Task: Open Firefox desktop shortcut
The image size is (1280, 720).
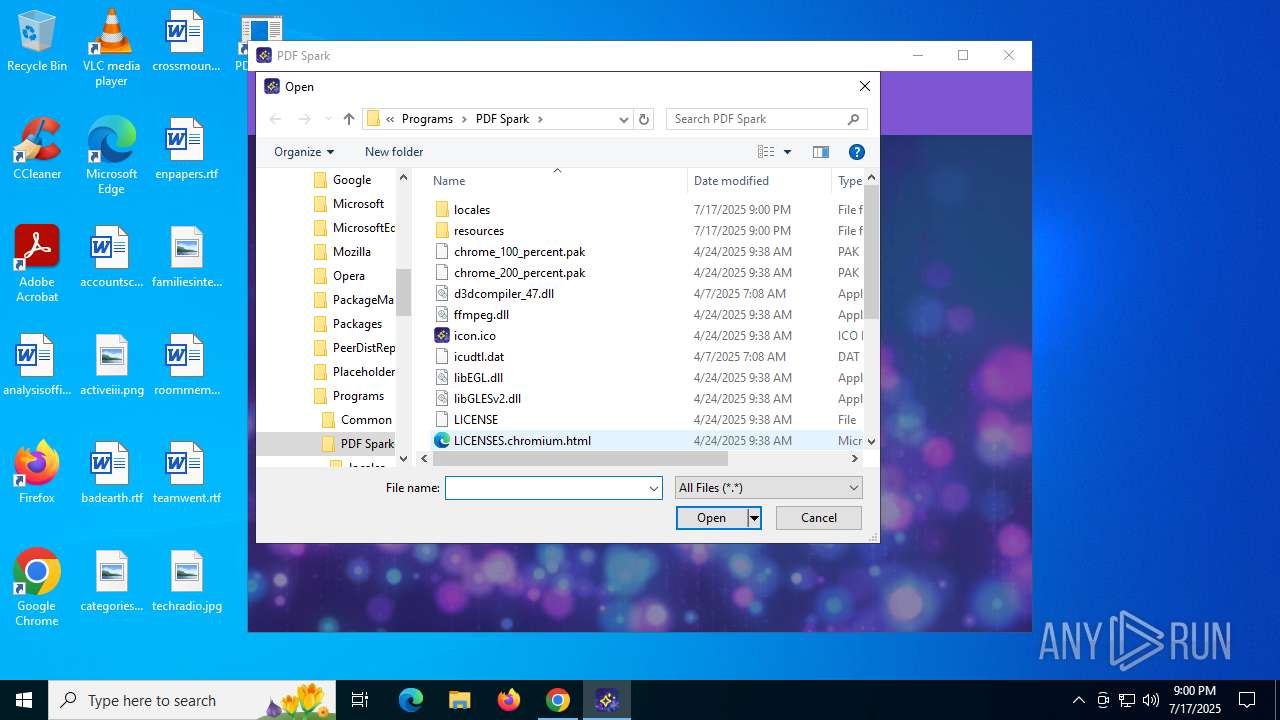Action: pyautogui.click(x=37, y=473)
